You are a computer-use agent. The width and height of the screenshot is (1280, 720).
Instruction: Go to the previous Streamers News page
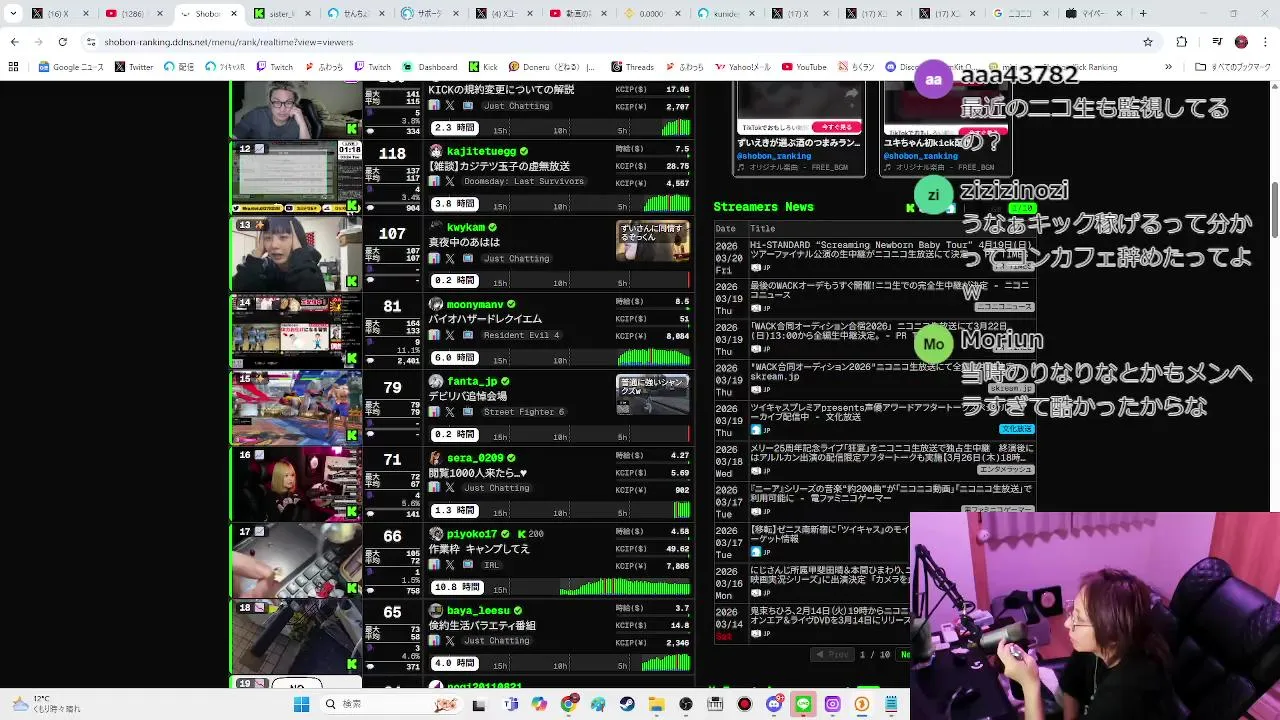[x=832, y=655]
